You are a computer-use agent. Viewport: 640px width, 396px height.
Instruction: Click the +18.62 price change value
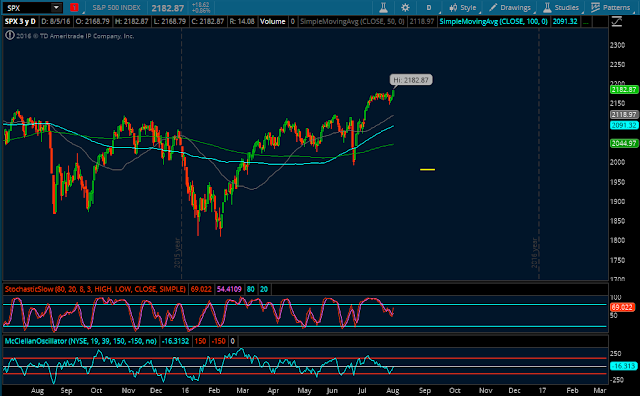coord(200,4)
